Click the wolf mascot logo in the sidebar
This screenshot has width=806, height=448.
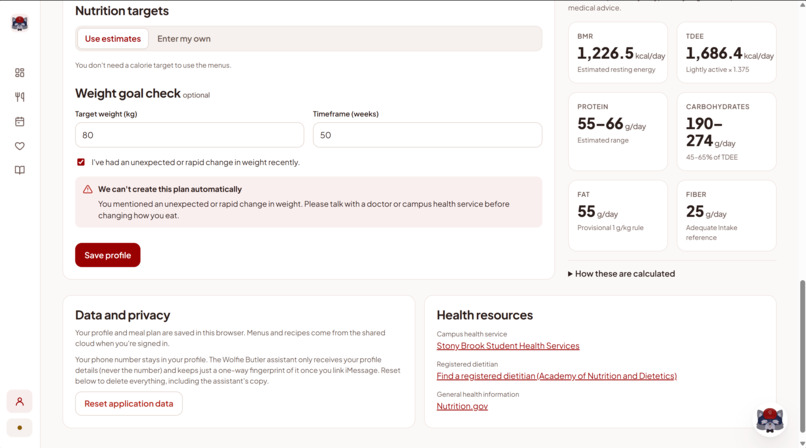tap(20, 23)
